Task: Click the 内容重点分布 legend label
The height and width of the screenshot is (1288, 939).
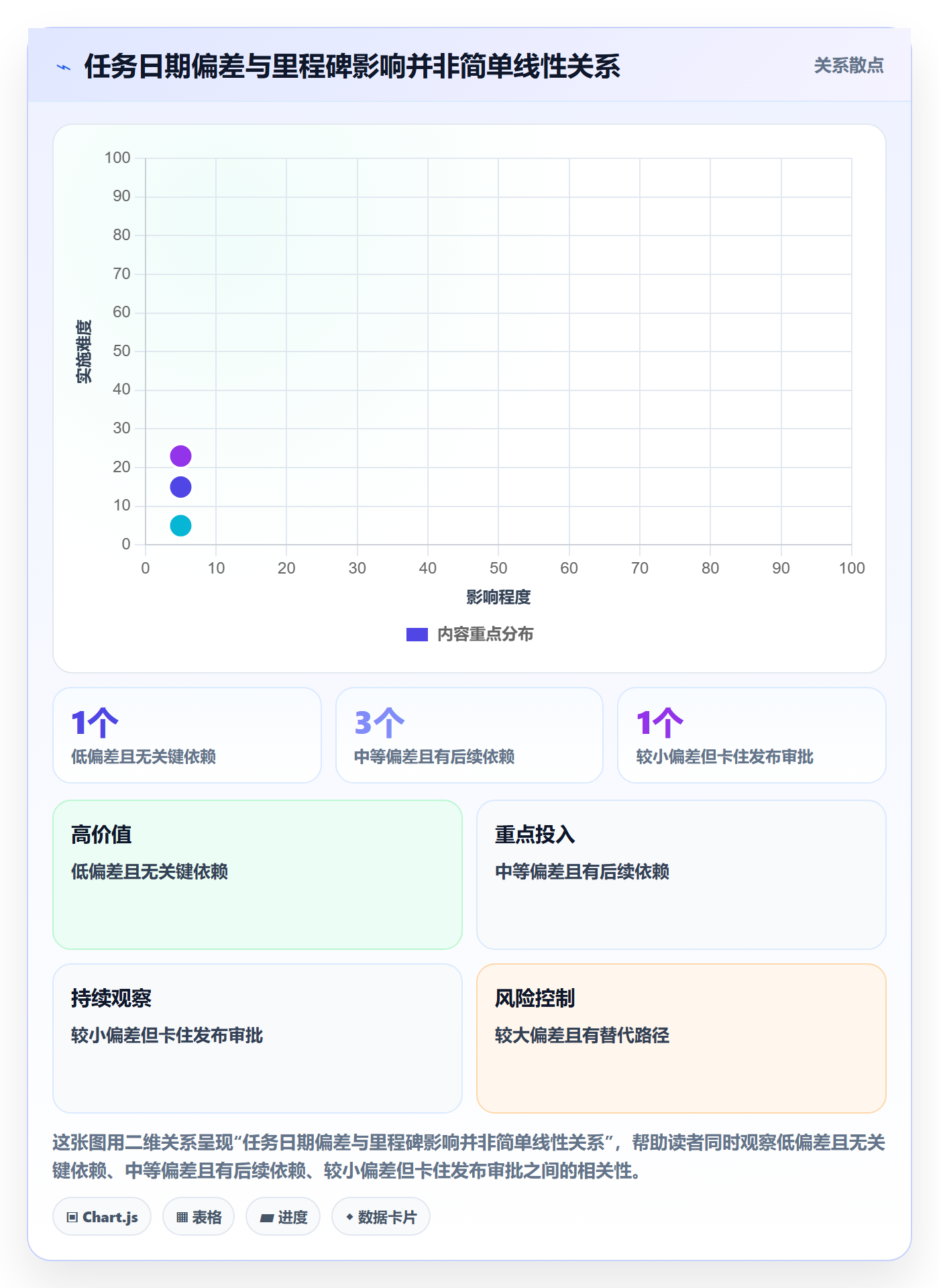Action: point(485,635)
